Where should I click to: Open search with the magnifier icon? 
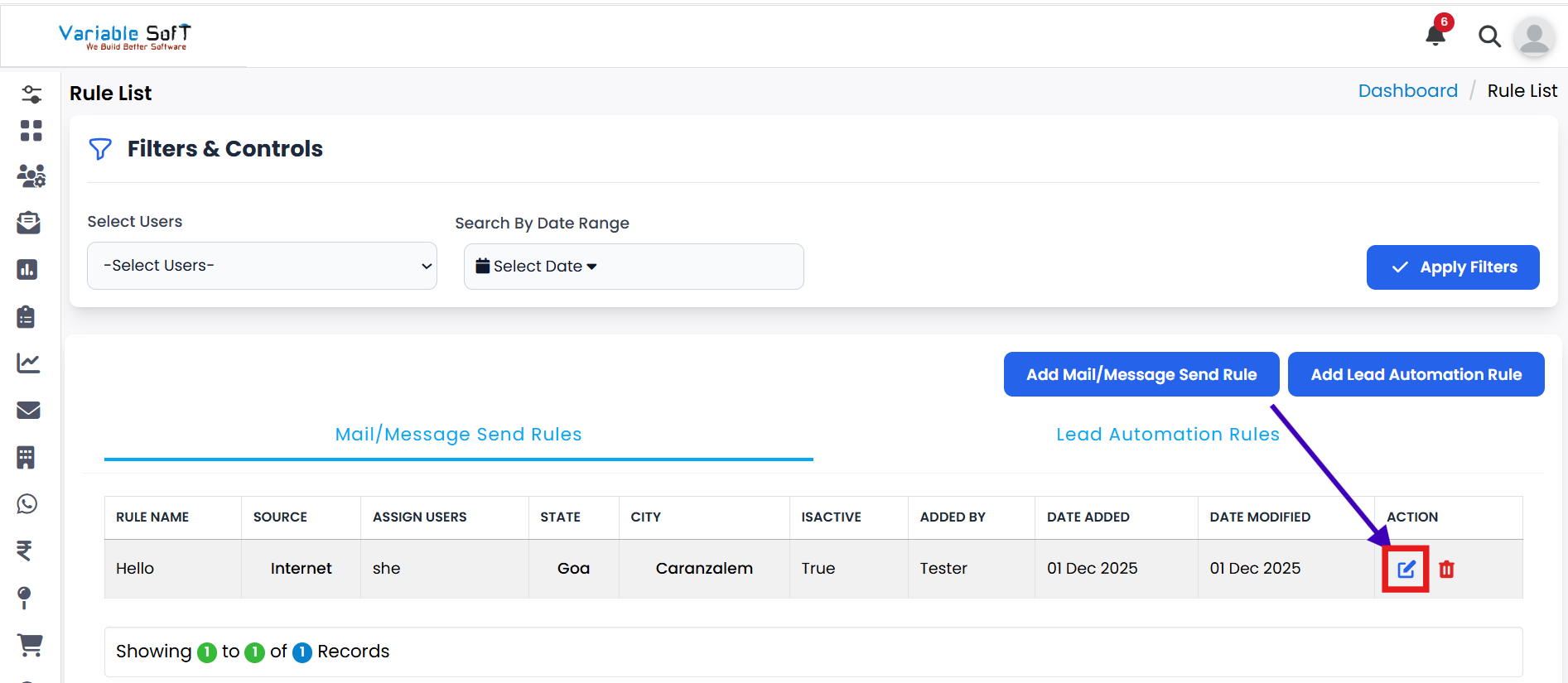(x=1489, y=36)
